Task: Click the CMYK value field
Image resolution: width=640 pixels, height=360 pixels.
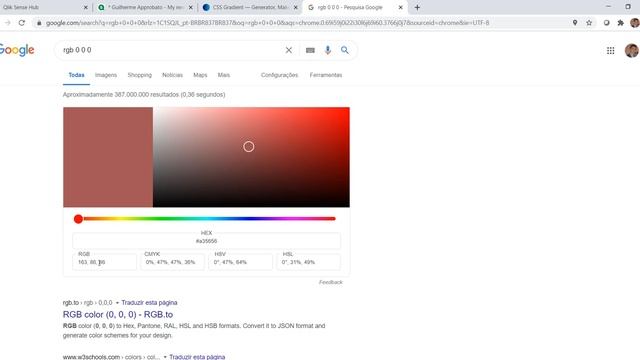Action: 172,262
